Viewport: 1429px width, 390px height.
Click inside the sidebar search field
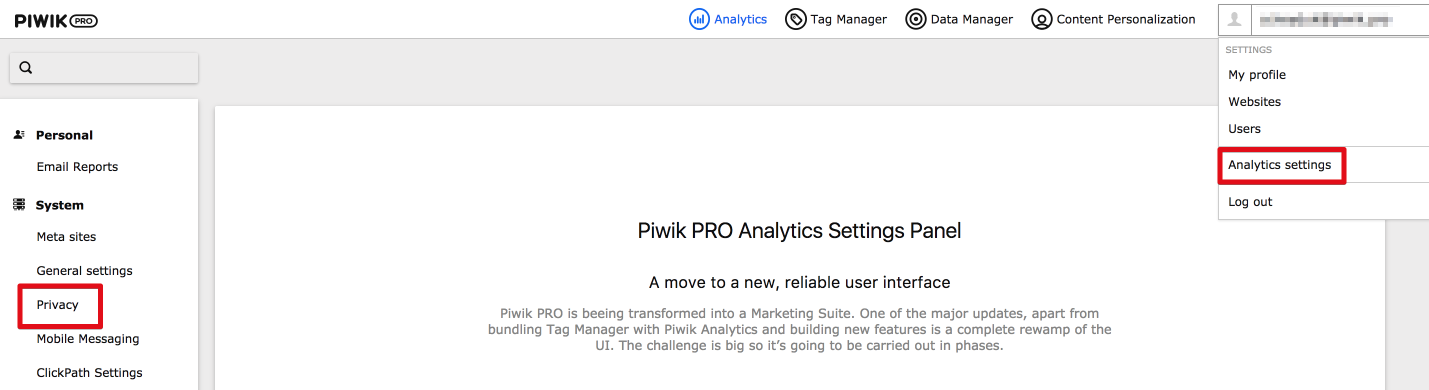(104, 68)
